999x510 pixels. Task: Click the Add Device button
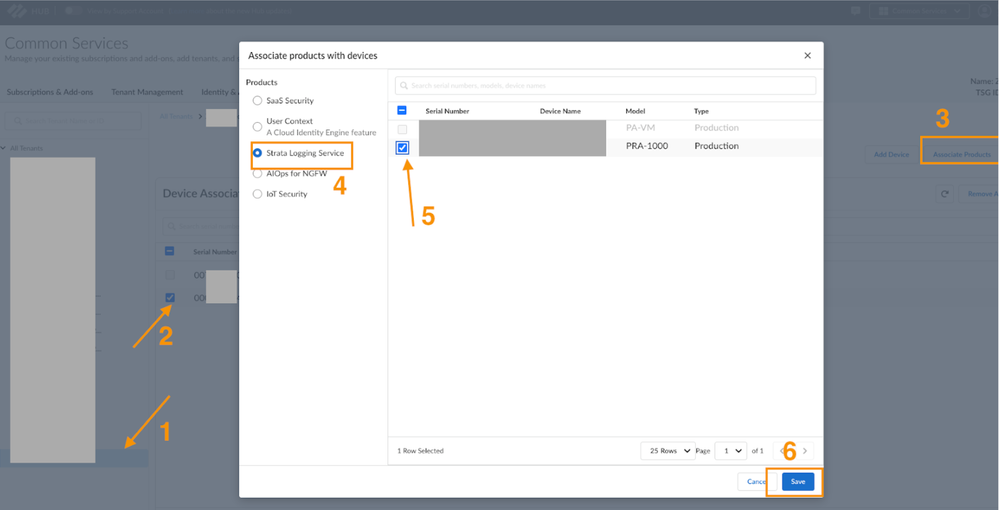click(x=891, y=155)
